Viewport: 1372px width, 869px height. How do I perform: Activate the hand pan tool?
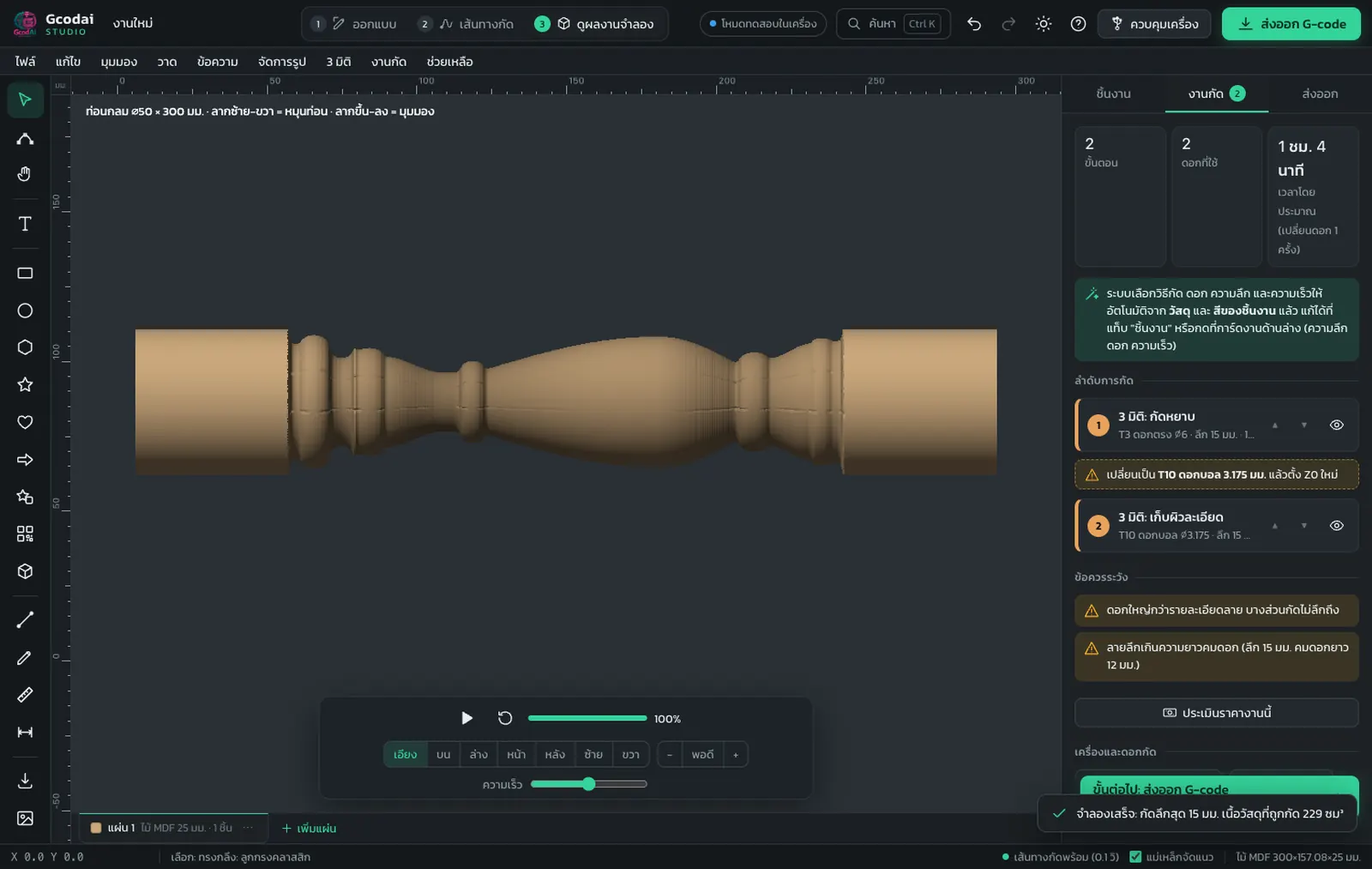coord(25,175)
